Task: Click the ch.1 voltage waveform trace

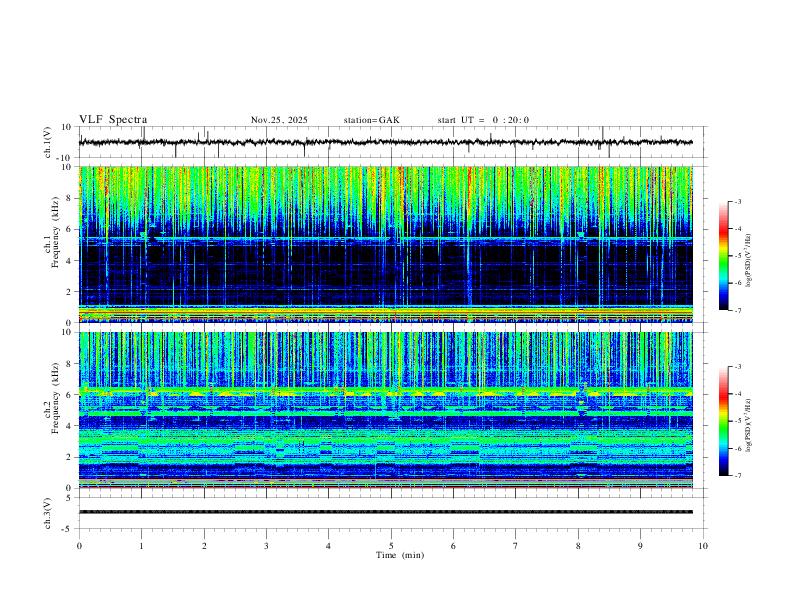Action: [x=386, y=142]
